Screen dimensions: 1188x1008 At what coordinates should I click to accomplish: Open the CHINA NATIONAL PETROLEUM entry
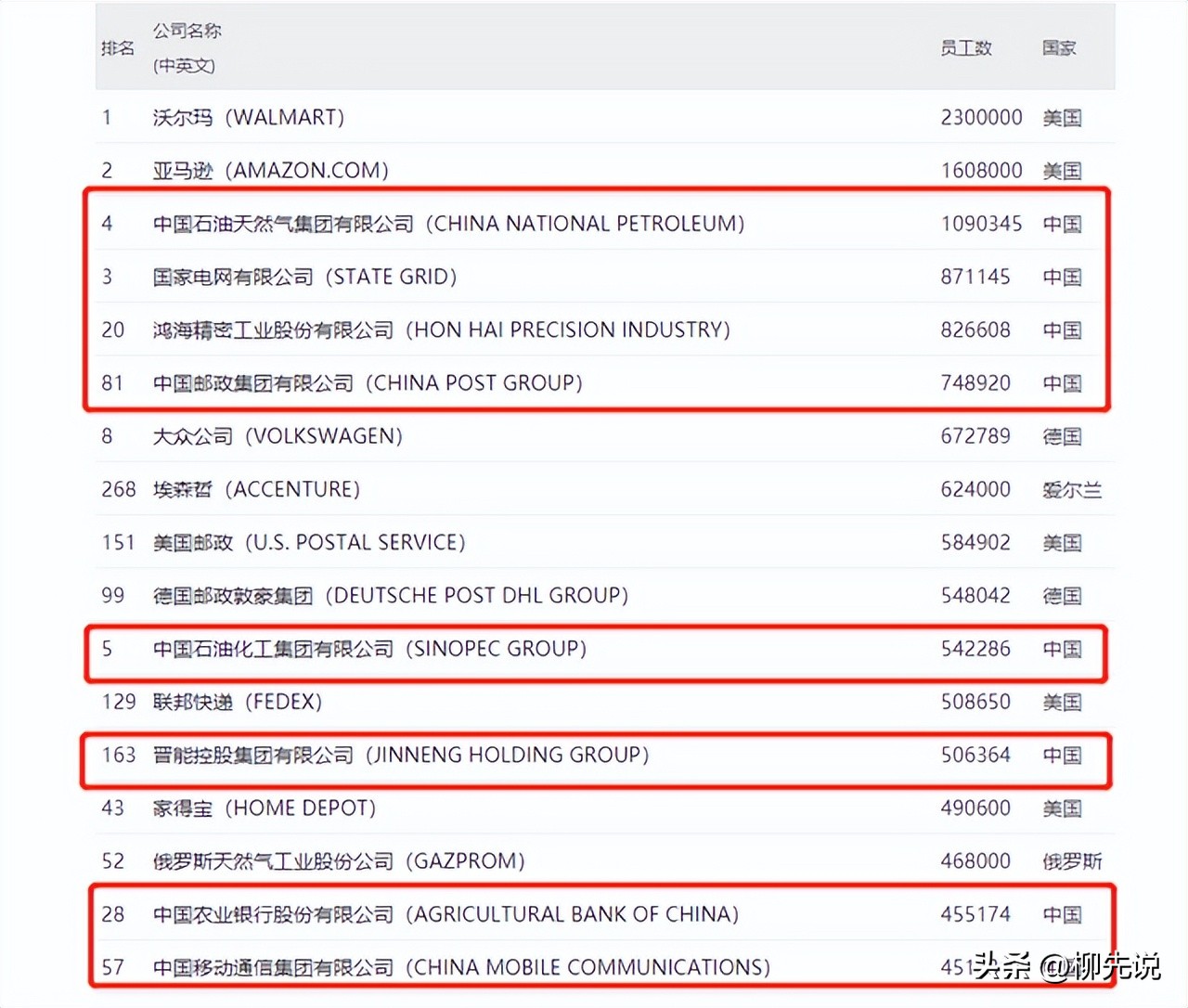(448, 224)
